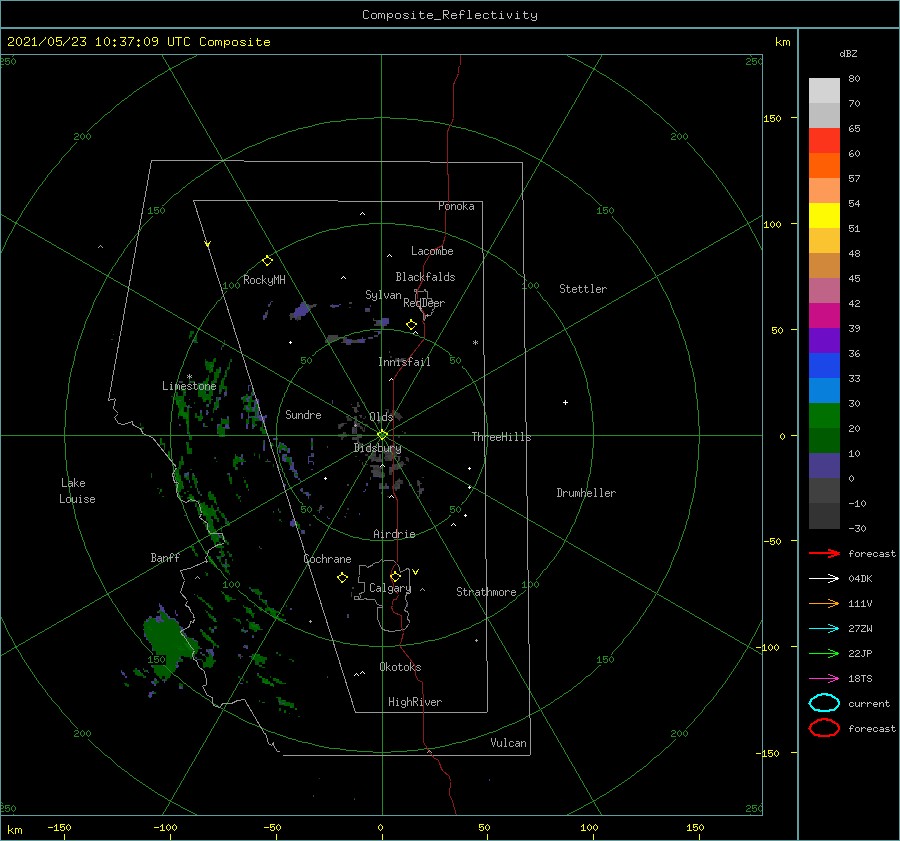Click the red 65-60 dBZ color swatch
The width and height of the screenshot is (900, 841).
coord(824,141)
